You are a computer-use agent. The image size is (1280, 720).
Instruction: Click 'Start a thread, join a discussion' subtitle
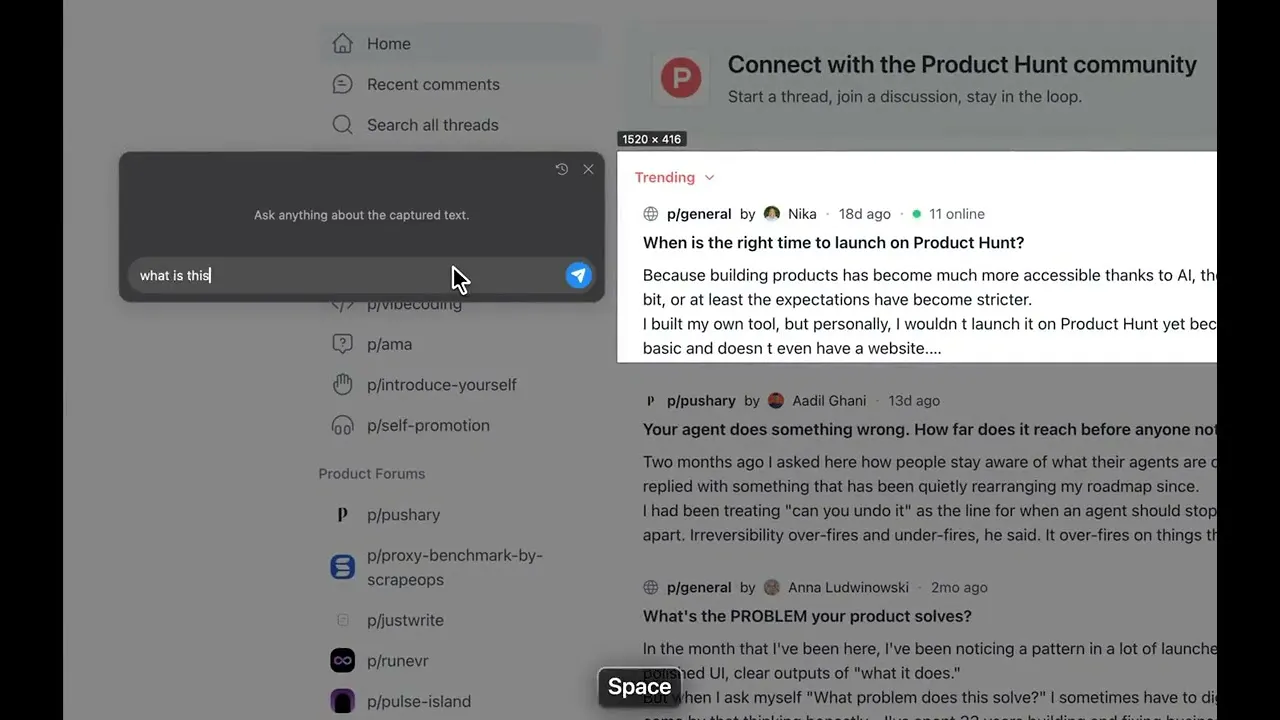tap(905, 97)
